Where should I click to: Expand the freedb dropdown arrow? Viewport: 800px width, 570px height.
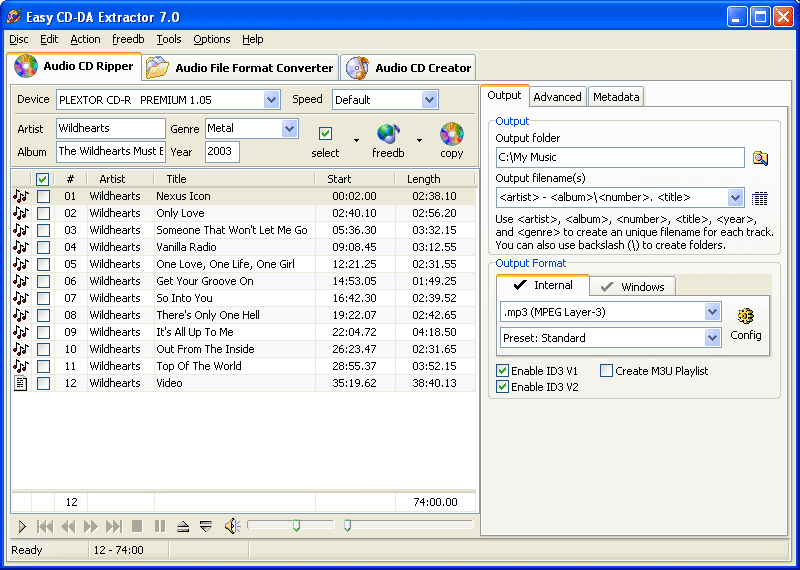coord(419,140)
